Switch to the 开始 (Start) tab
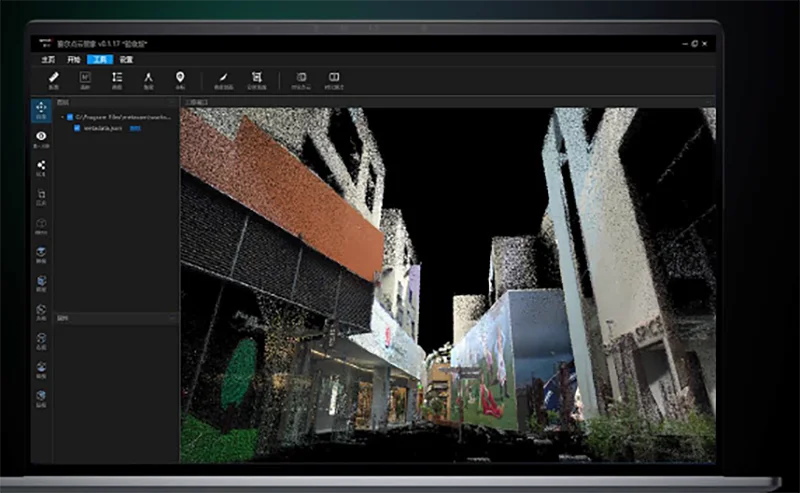 tap(73, 59)
